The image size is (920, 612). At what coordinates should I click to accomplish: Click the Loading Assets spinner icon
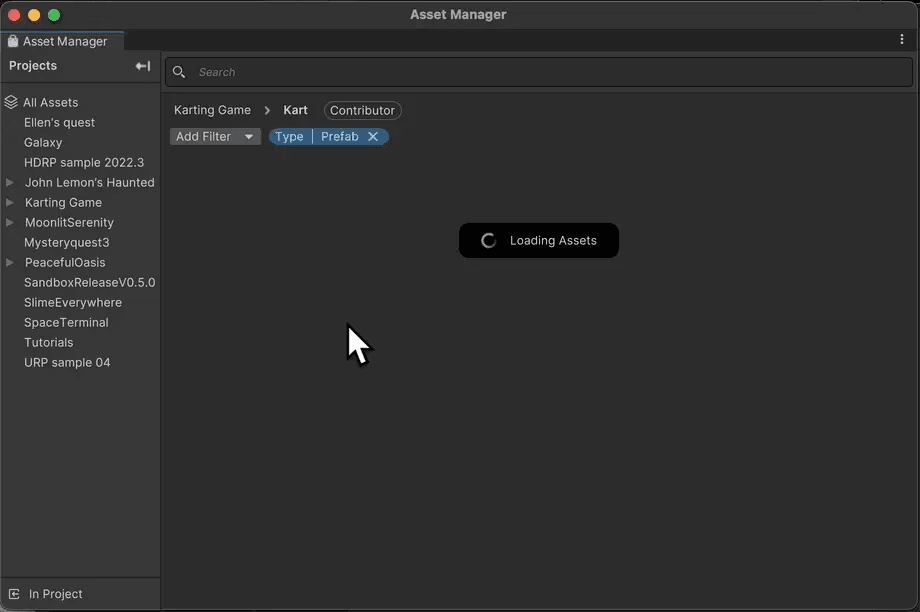[487, 240]
